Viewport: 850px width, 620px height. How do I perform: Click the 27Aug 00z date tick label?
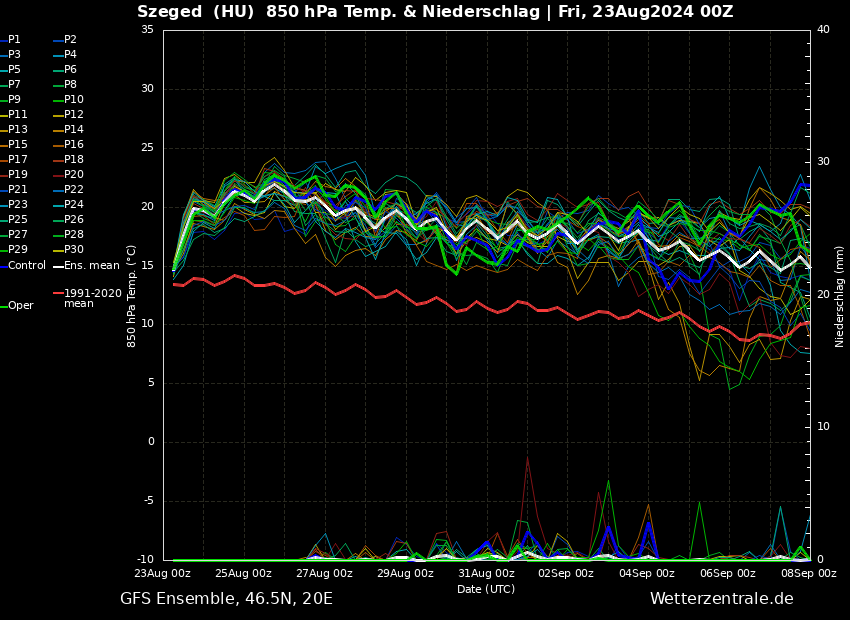point(325,573)
